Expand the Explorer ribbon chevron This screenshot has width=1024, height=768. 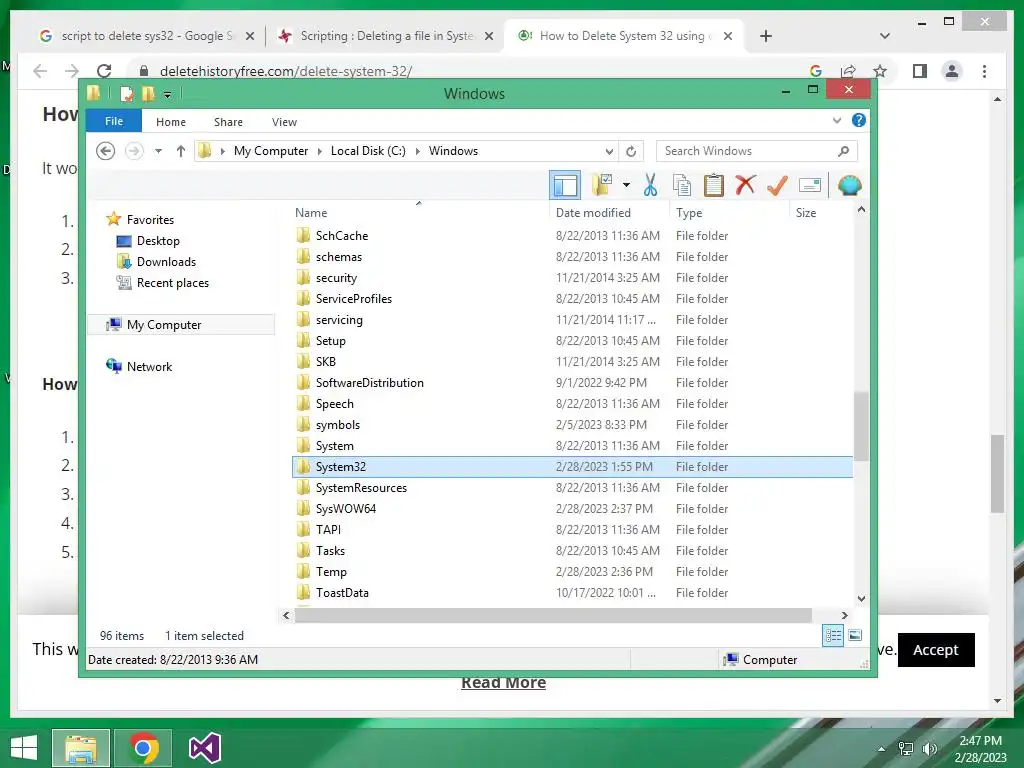point(837,120)
